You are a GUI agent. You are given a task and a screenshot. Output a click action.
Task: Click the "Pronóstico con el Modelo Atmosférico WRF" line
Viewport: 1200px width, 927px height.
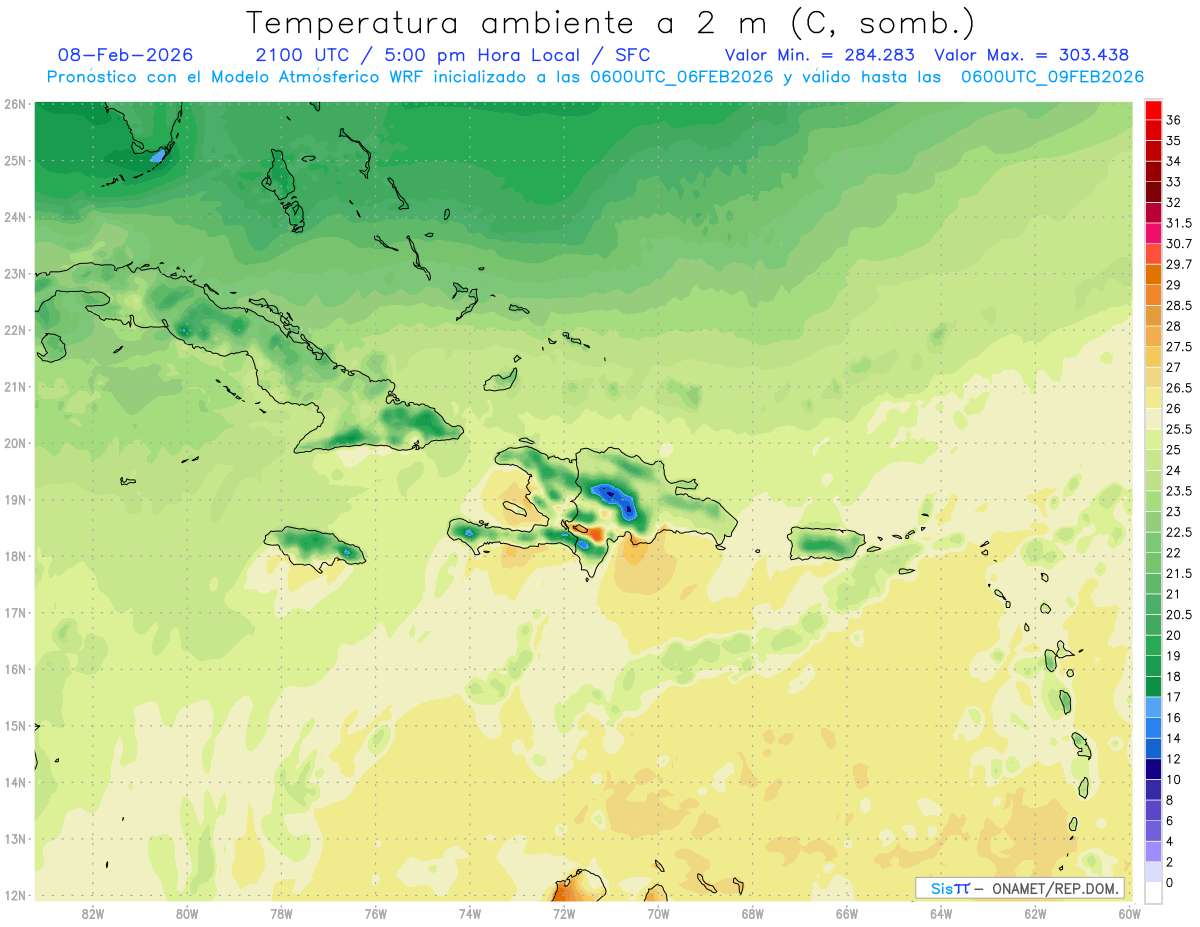(x=595, y=77)
